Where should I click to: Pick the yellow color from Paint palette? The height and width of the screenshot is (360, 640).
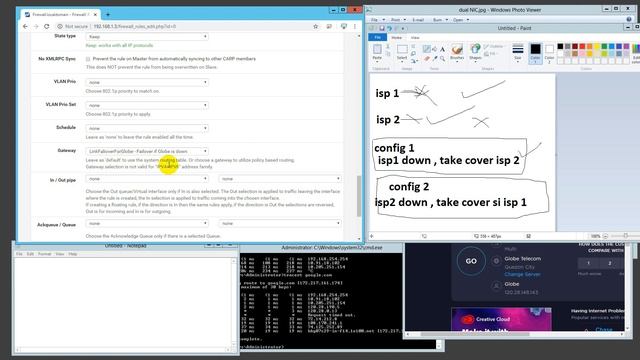(x=597, y=47)
